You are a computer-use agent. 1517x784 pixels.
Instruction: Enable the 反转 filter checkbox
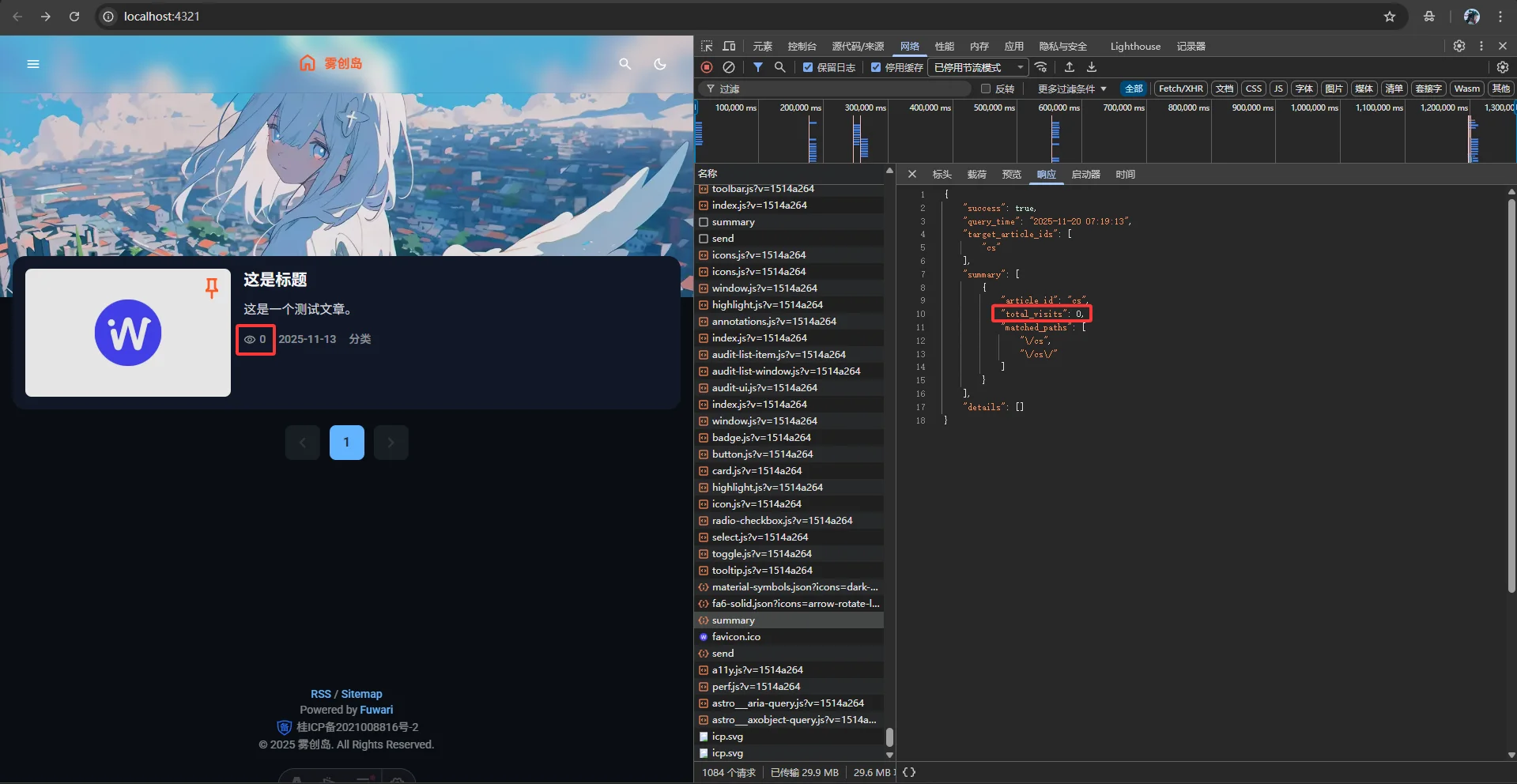[x=985, y=89]
